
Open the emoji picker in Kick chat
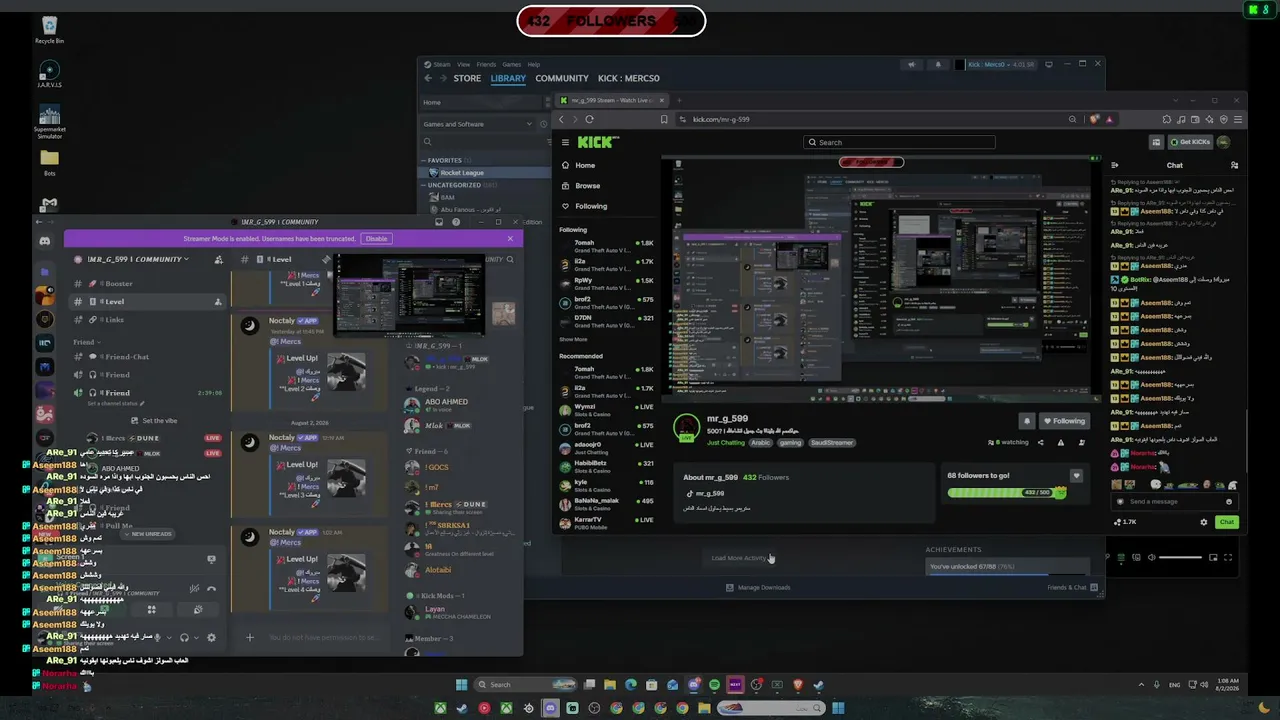(1229, 502)
